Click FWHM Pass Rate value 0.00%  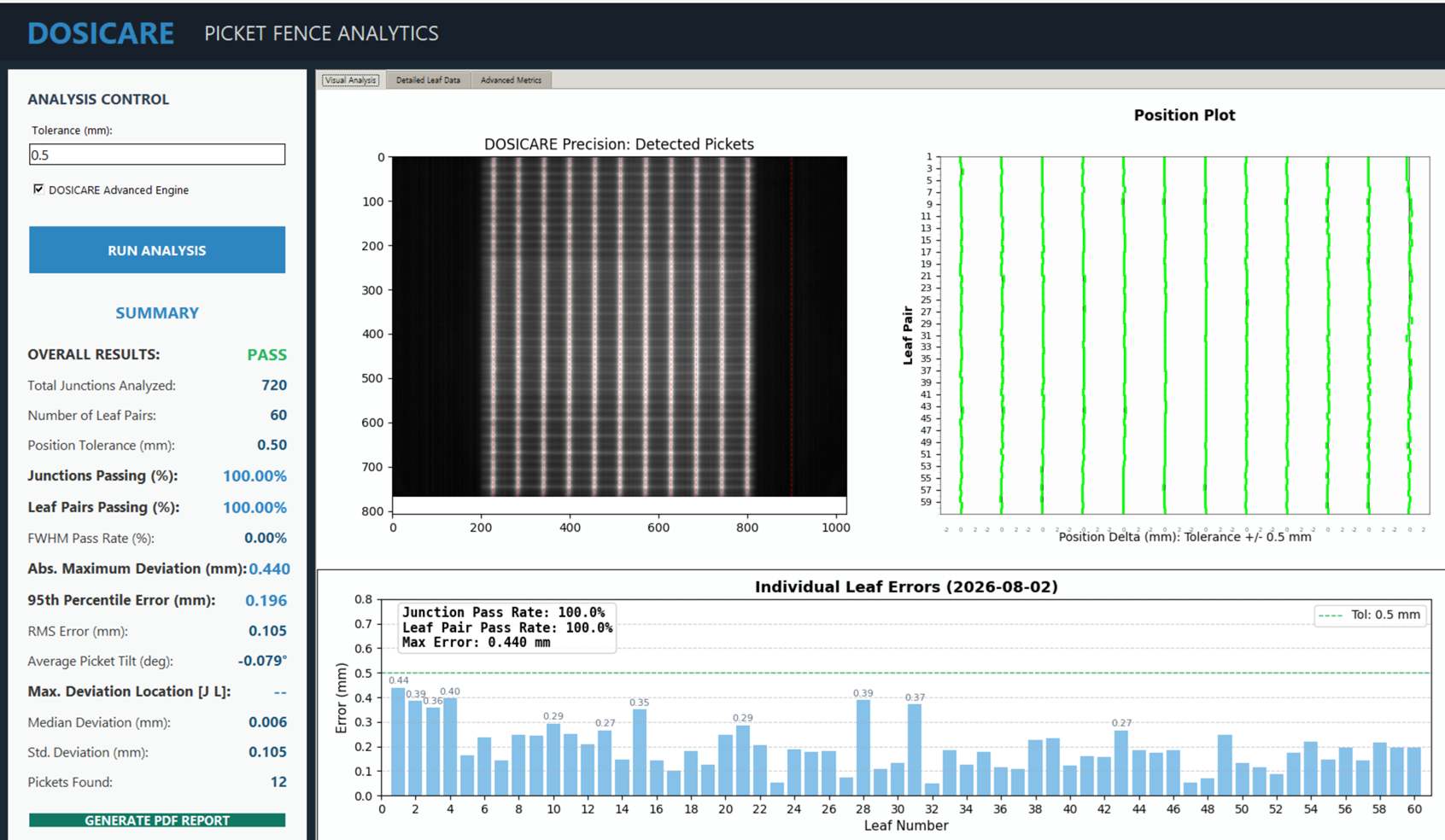pos(266,538)
